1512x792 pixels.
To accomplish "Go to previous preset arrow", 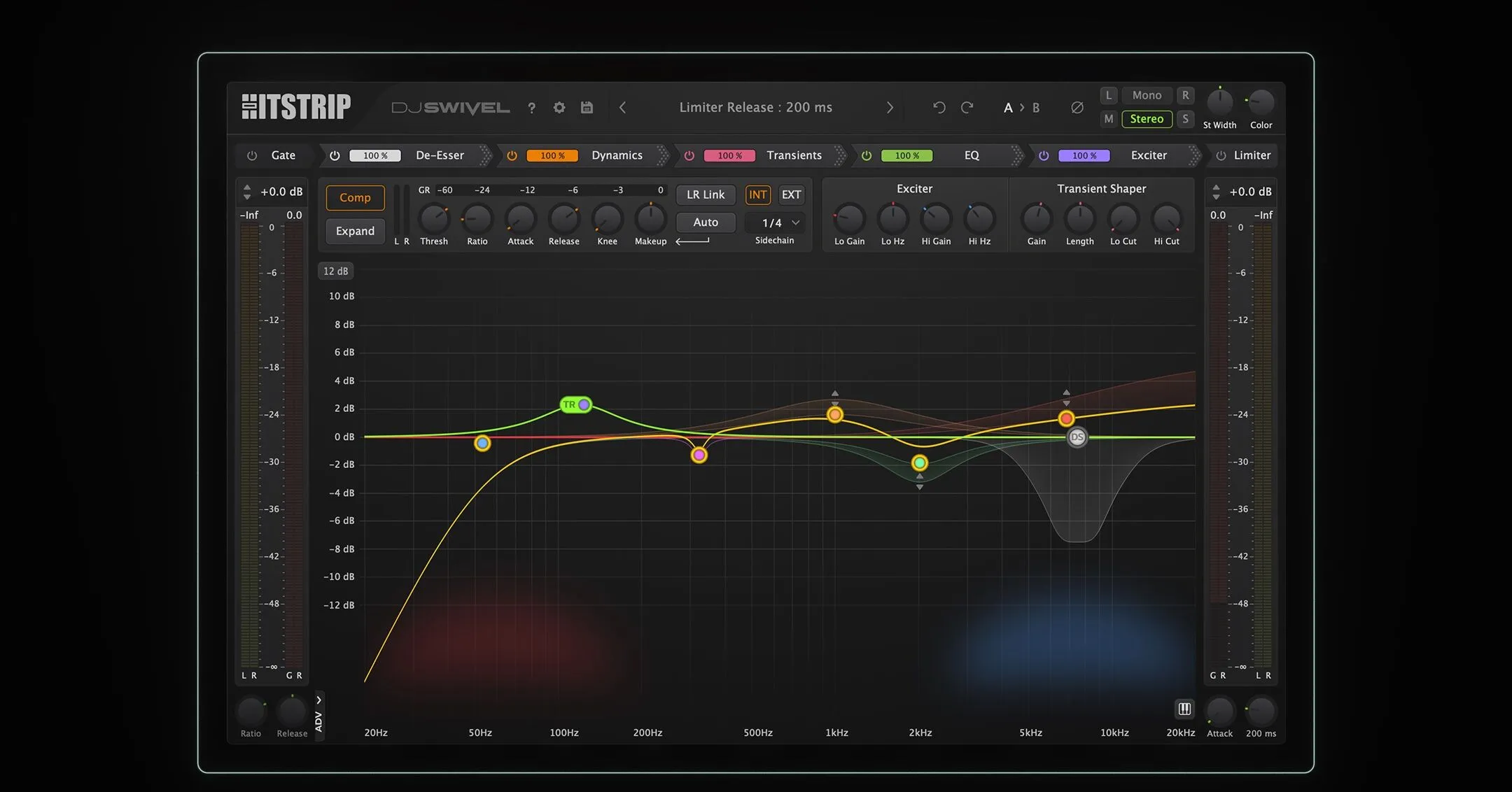I will [622, 107].
